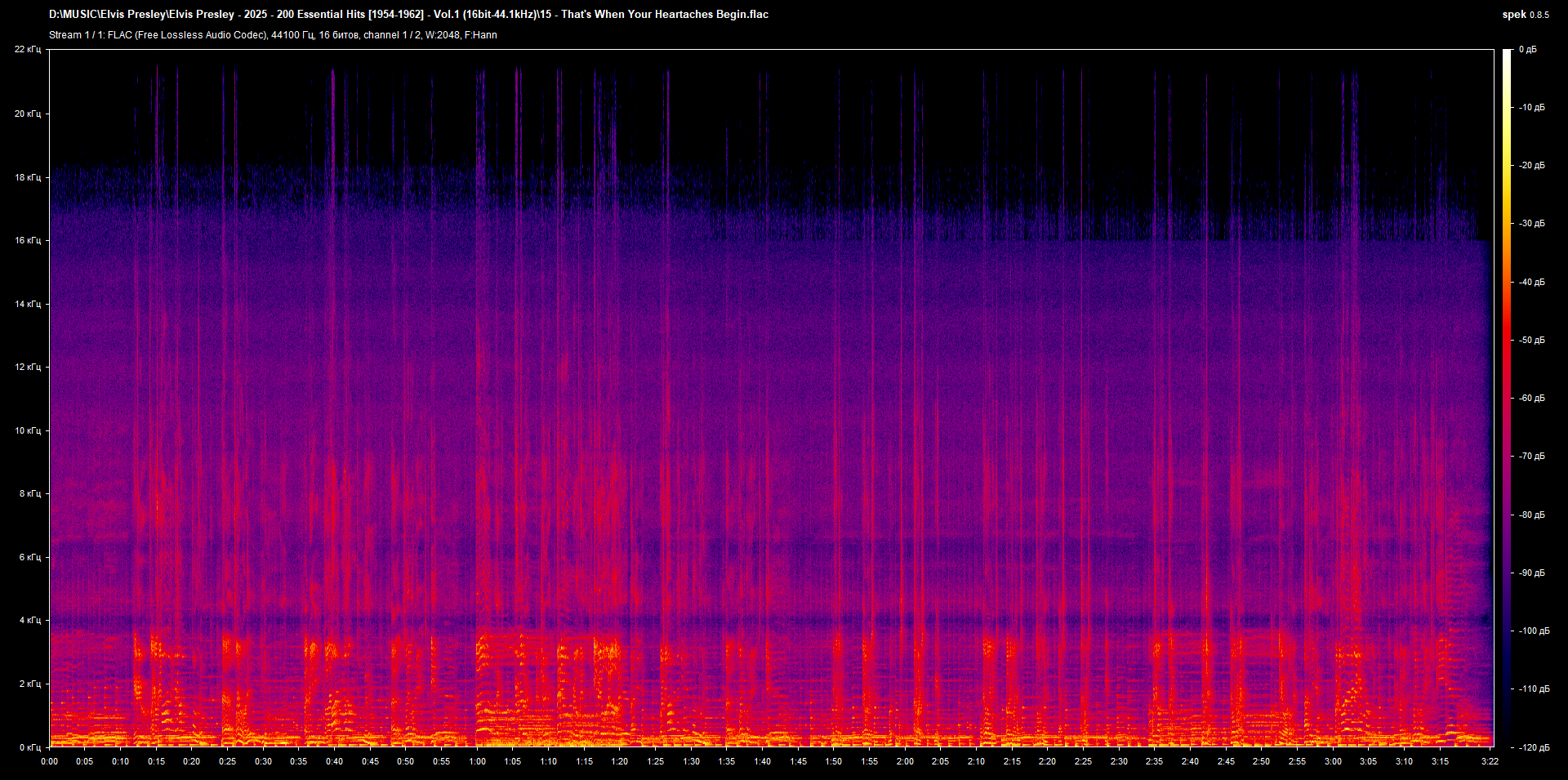Image resolution: width=1568 pixels, height=780 pixels.
Task: Click the 0 кГц frequency axis label
Action: [x=29, y=747]
